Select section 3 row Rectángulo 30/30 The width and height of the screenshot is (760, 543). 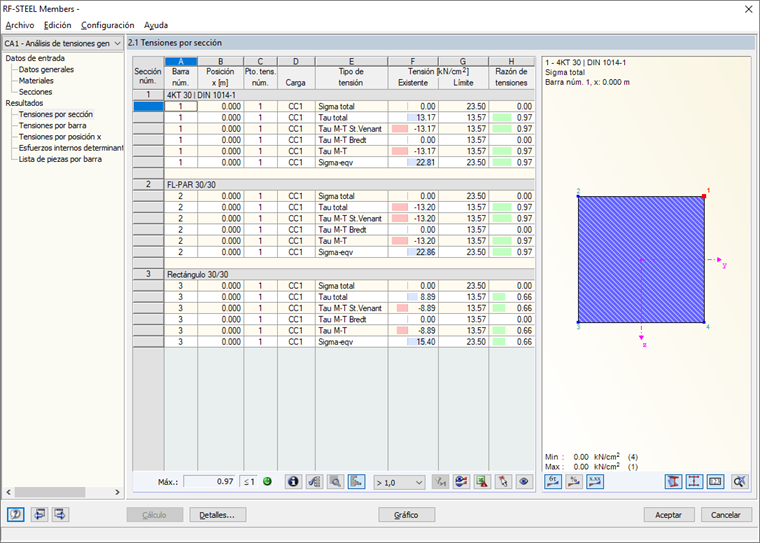[333, 274]
